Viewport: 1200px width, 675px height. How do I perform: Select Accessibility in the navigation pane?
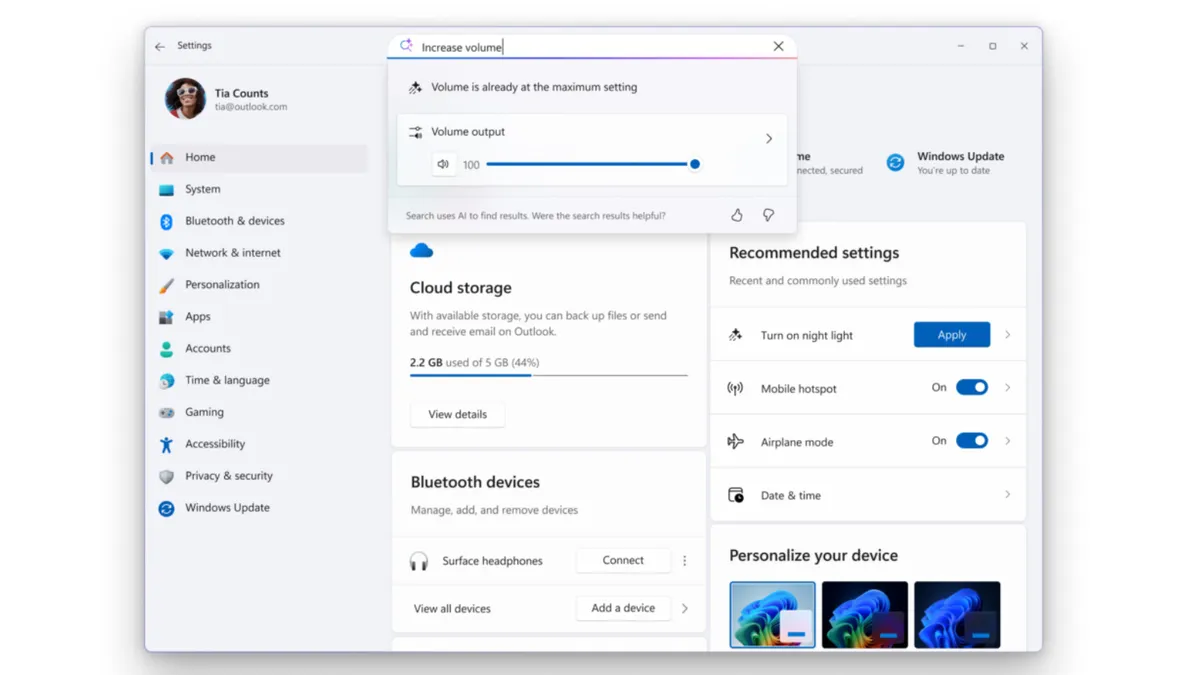click(x=217, y=444)
